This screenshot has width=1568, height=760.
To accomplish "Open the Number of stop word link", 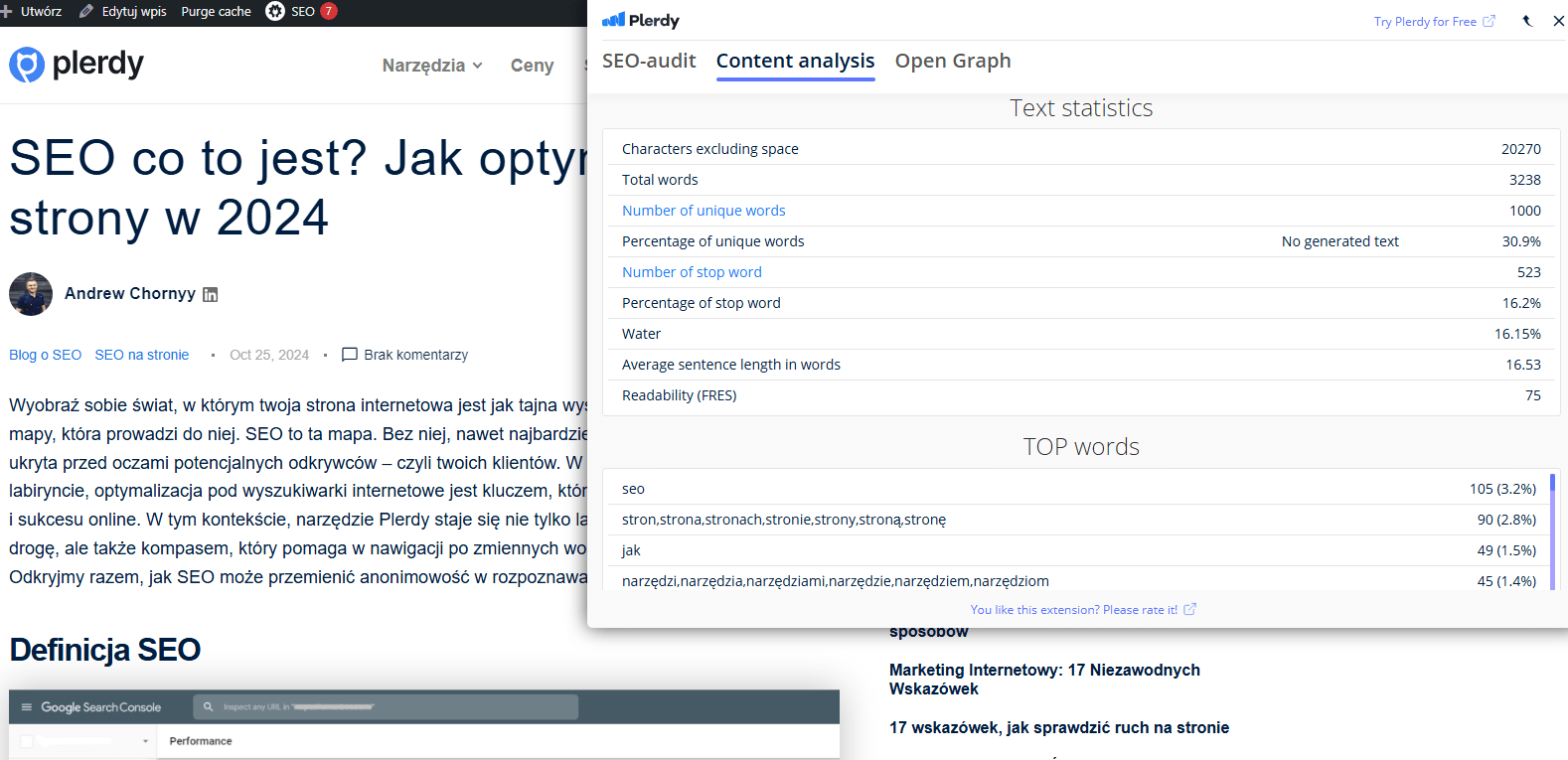I will click(x=692, y=272).
